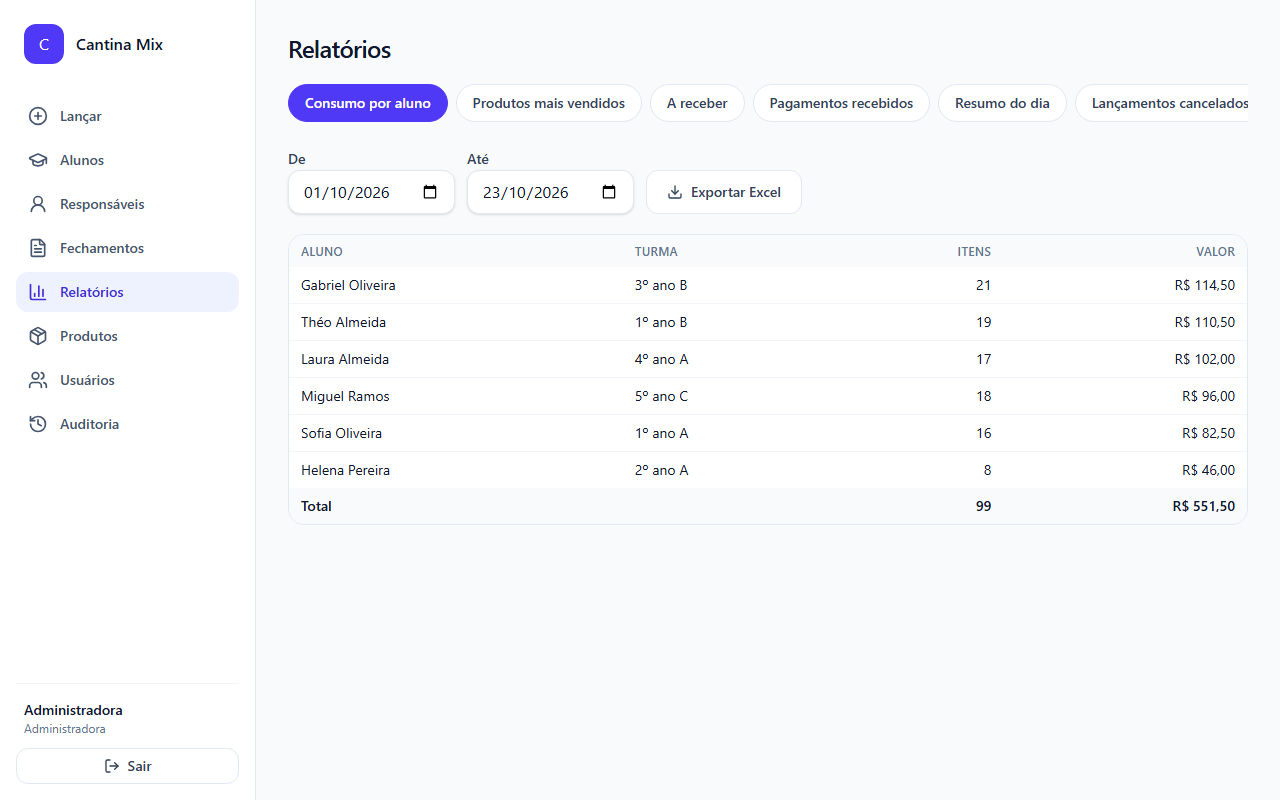Switch to Consumo por aluno tab
This screenshot has height=800, width=1280.
click(368, 103)
